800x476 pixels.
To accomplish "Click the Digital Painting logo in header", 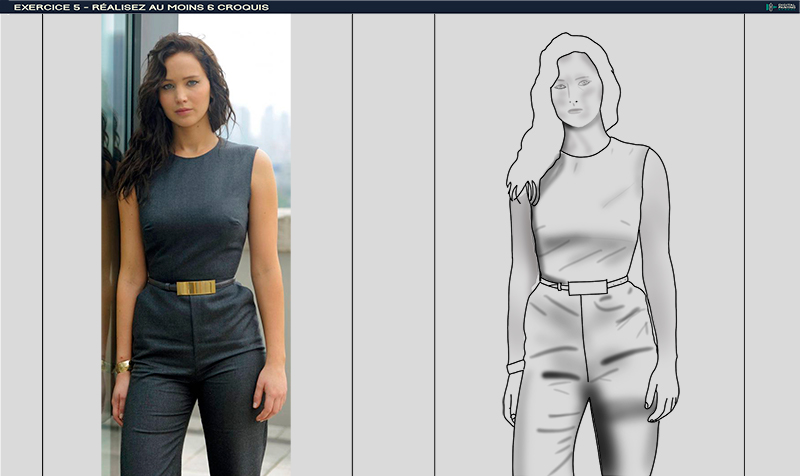I will pyautogui.click(x=779, y=6).
